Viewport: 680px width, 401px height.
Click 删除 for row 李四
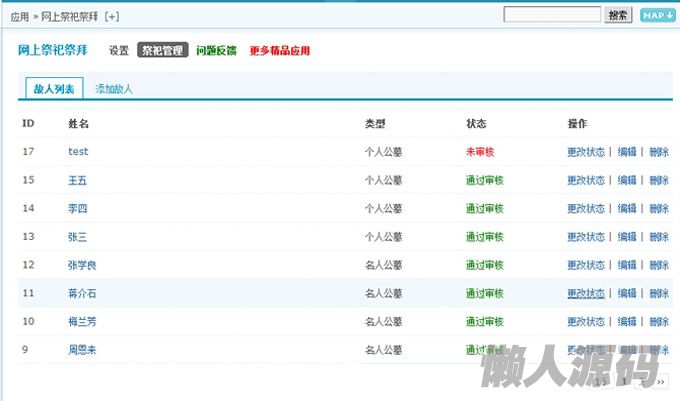(x=659, y=209)
